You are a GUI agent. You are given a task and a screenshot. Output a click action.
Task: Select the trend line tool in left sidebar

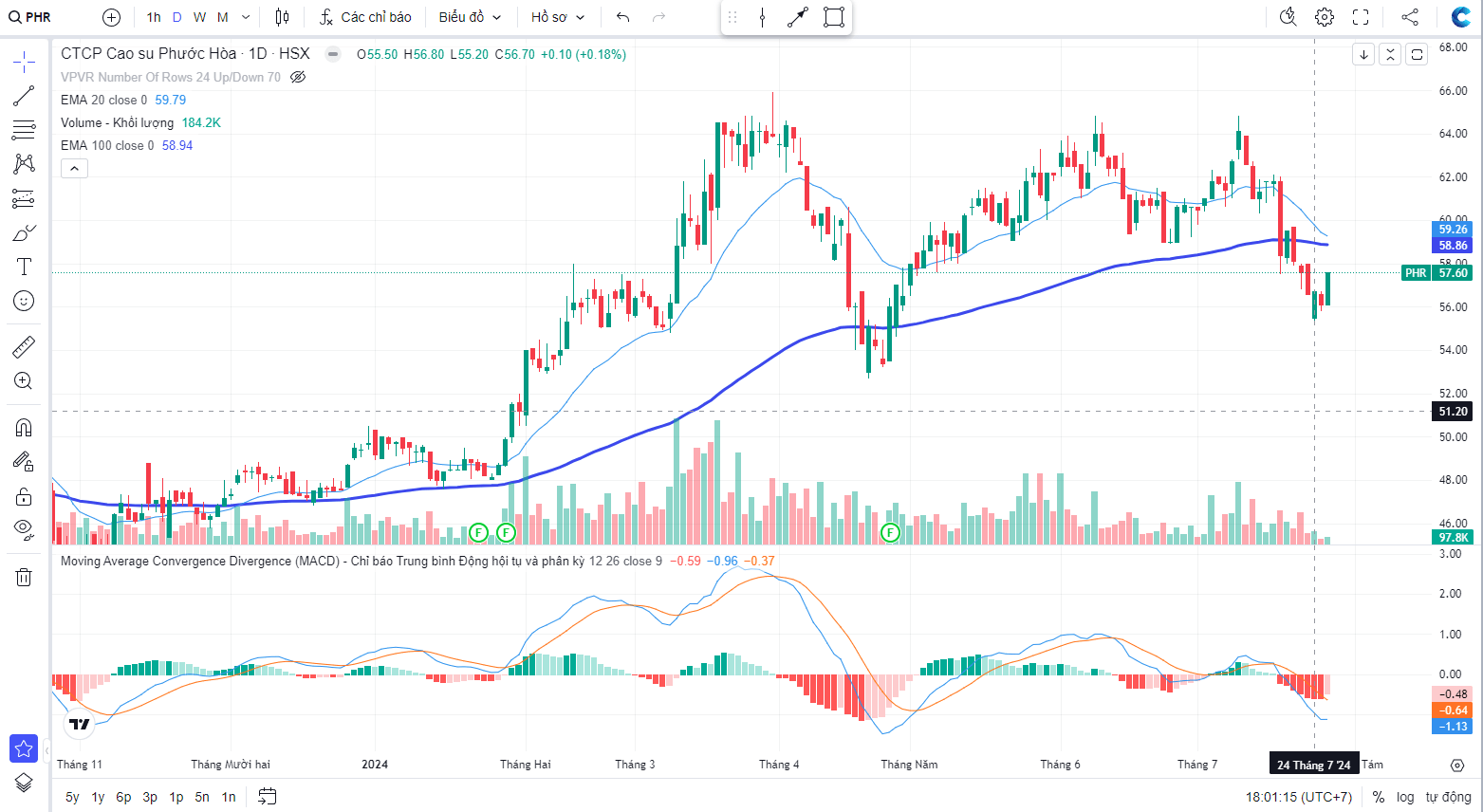click(24, 96)
